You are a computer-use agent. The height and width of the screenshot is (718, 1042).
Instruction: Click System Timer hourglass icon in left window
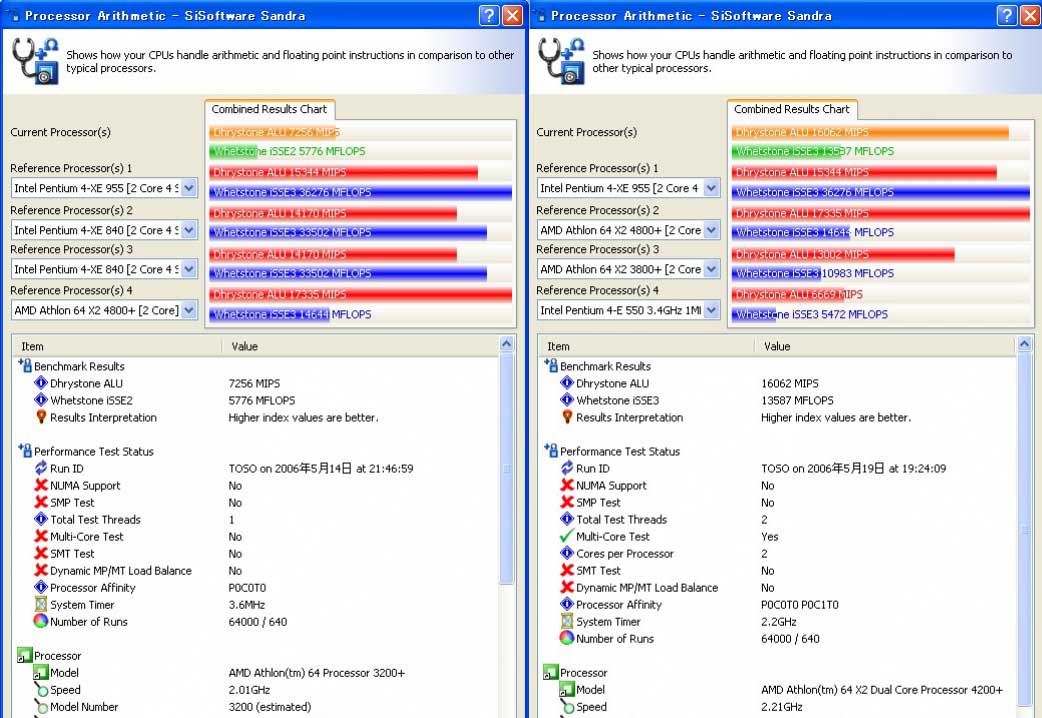[41, 604]
